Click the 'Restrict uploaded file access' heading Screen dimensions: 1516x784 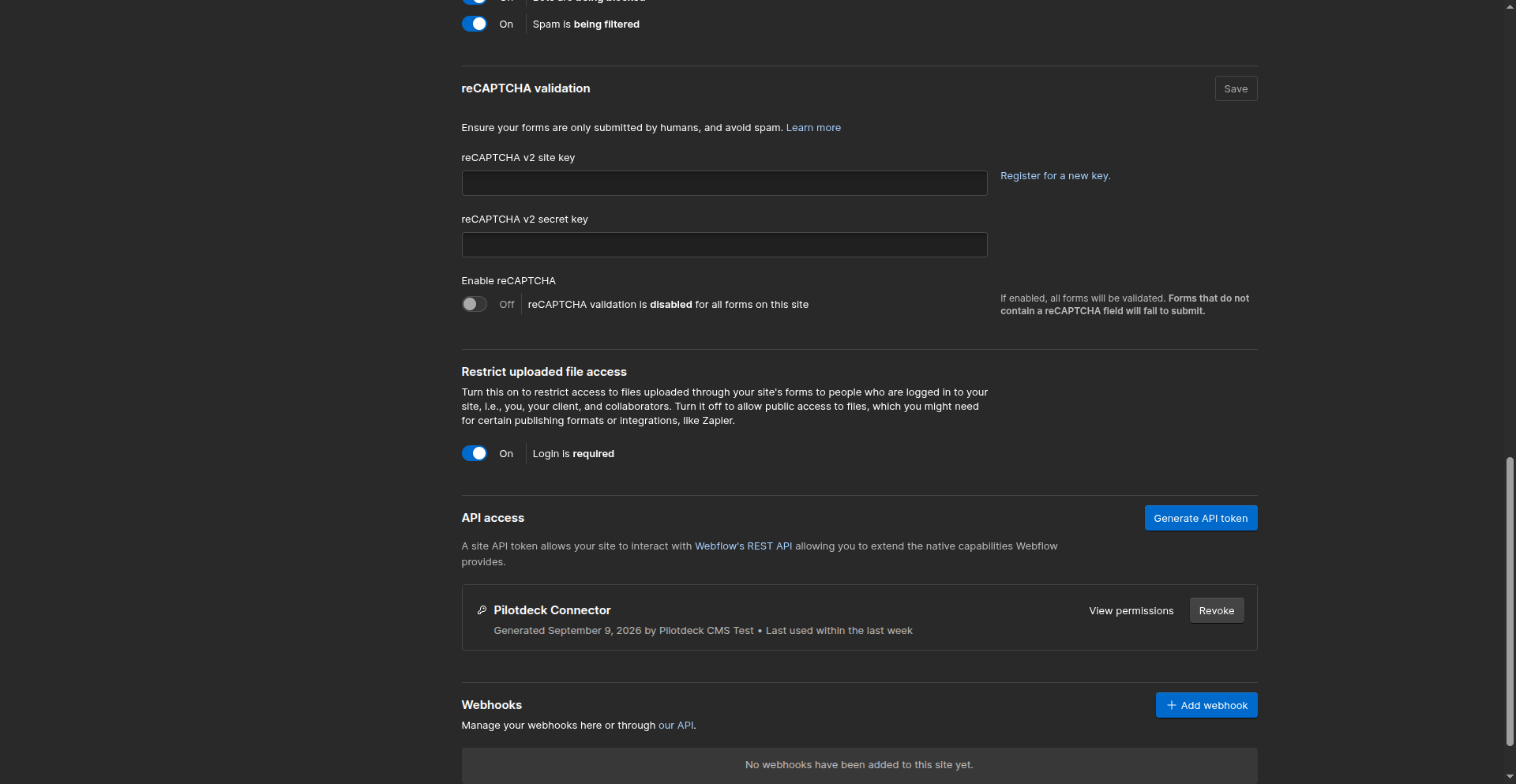pos(544,372)
